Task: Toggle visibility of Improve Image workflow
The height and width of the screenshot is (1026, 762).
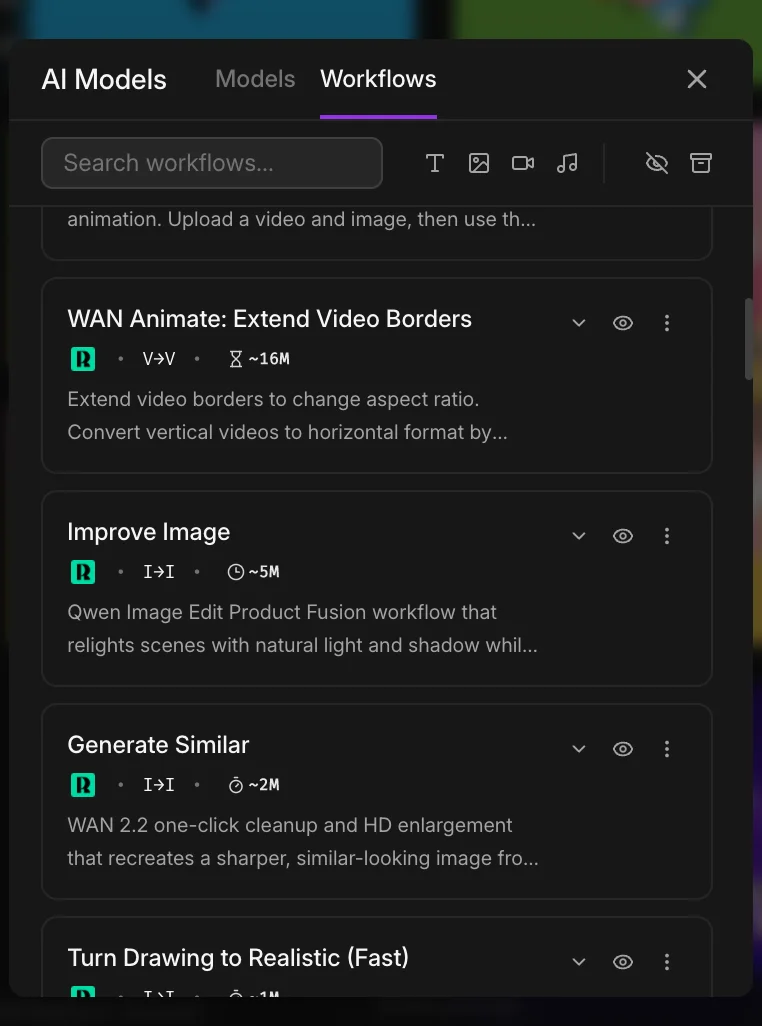Action: [623, 536]
